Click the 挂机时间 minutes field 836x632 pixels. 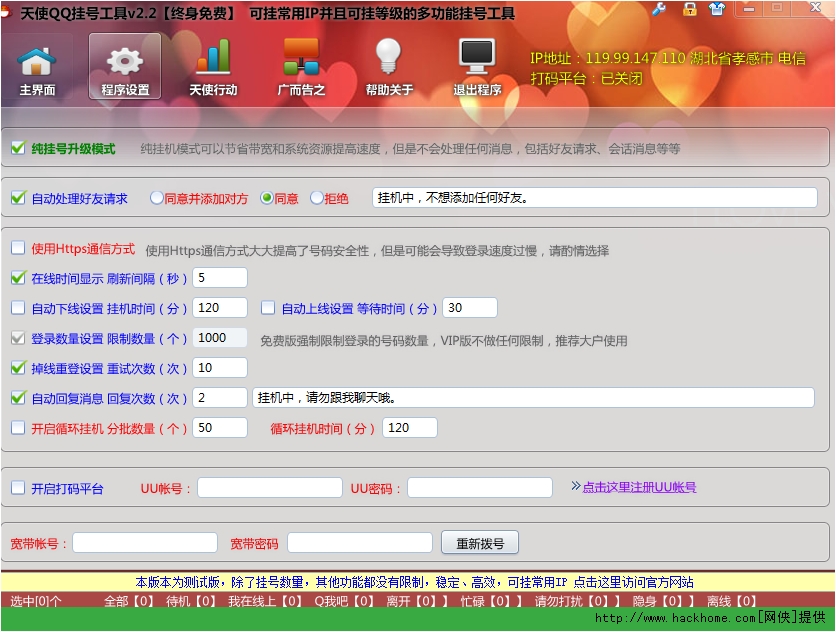[220, 308]
